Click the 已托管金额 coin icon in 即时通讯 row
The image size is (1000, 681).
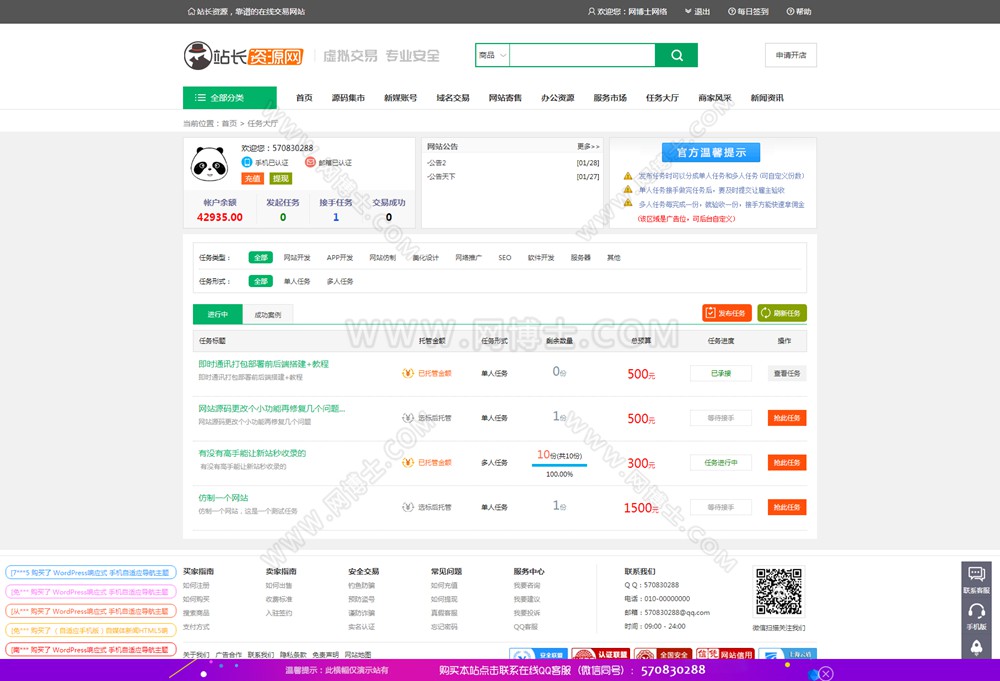(408, 373)
